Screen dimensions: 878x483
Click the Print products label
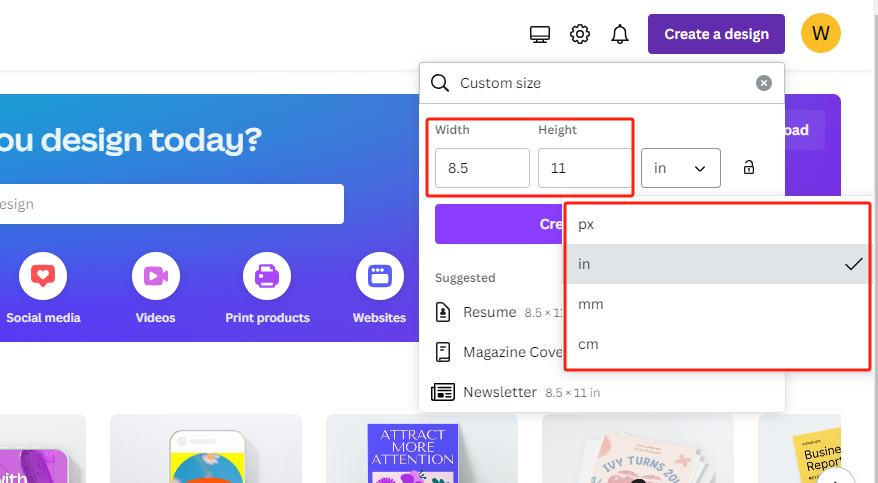267,318
